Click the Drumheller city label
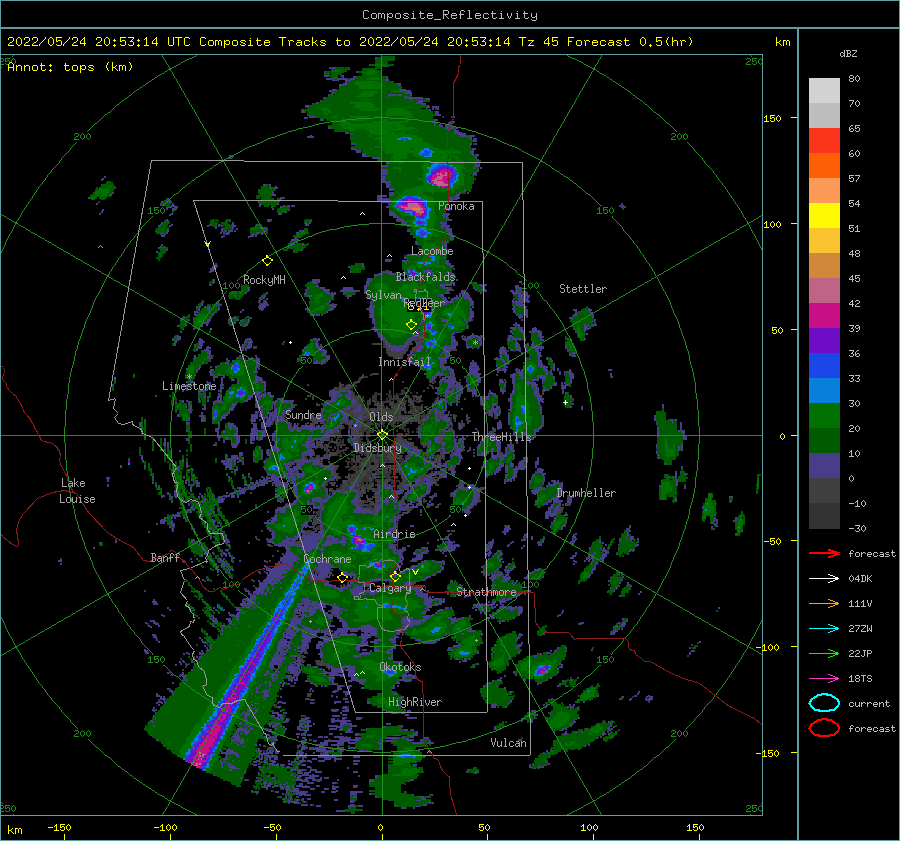900x841 pixels. [x=586, y=493]
